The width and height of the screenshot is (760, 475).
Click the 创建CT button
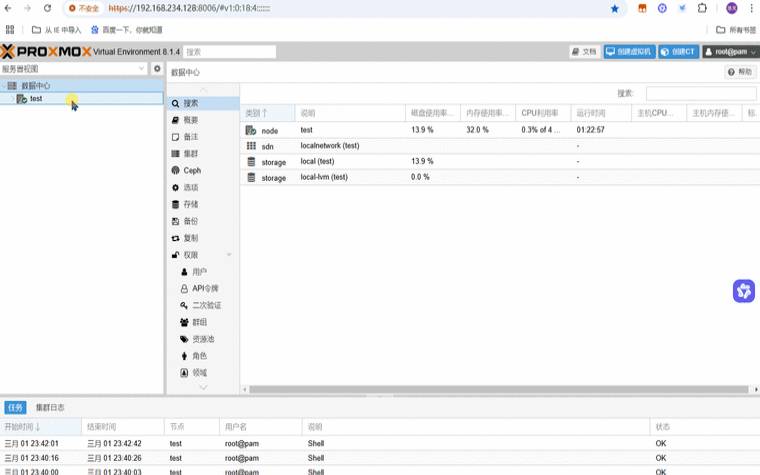point(679,51)
